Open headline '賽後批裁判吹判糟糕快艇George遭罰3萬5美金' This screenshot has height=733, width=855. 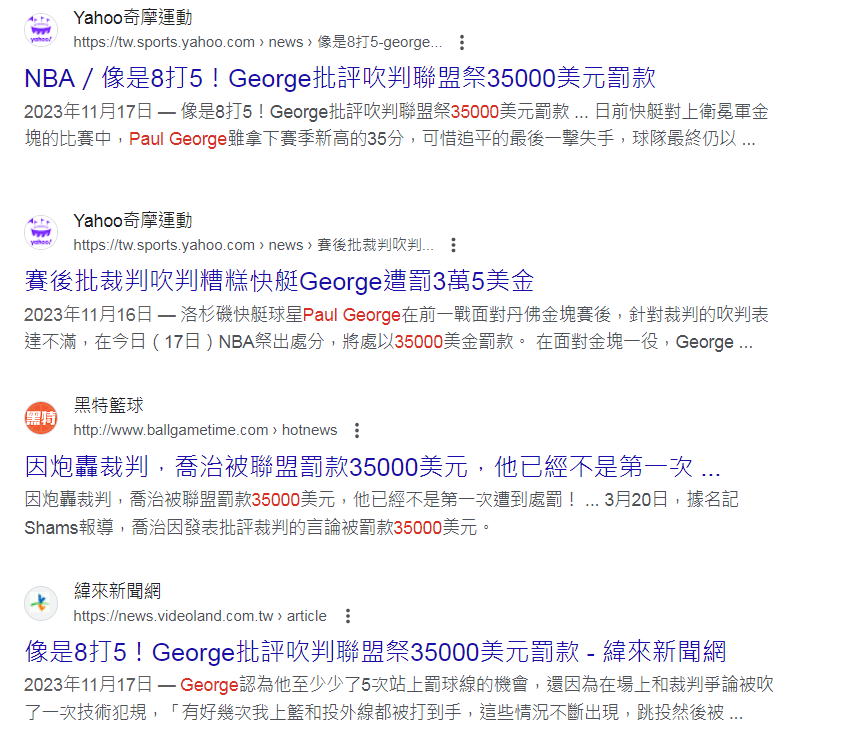[x=279, y=280]
